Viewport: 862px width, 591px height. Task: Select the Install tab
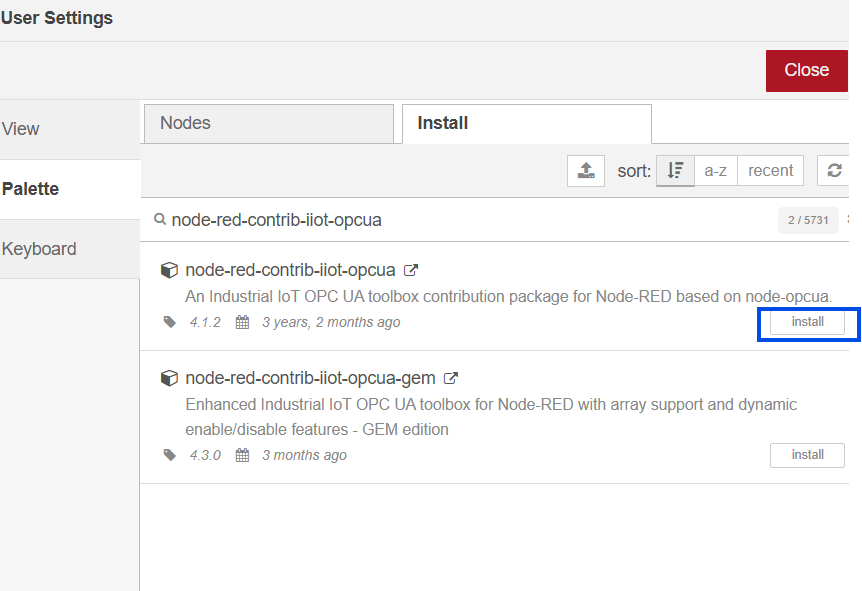click(x=527, y=124)
